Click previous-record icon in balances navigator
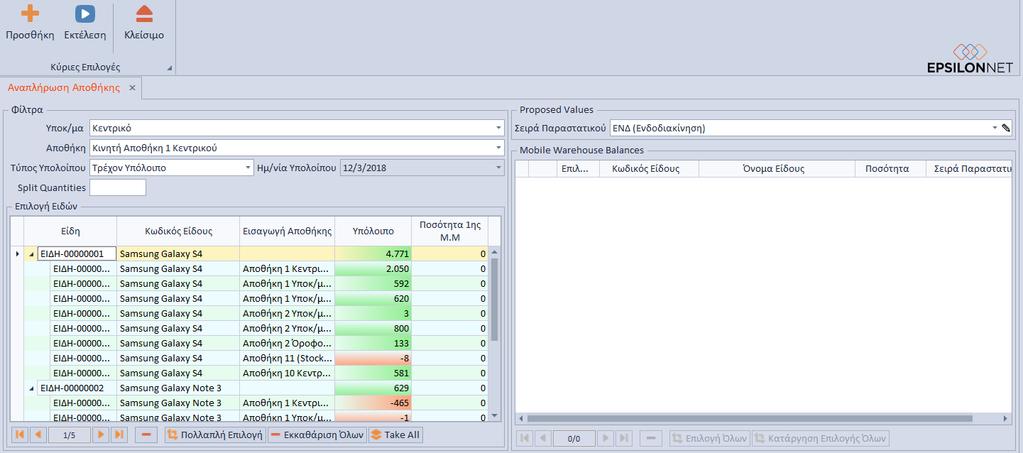 click(x=542, y=439)
